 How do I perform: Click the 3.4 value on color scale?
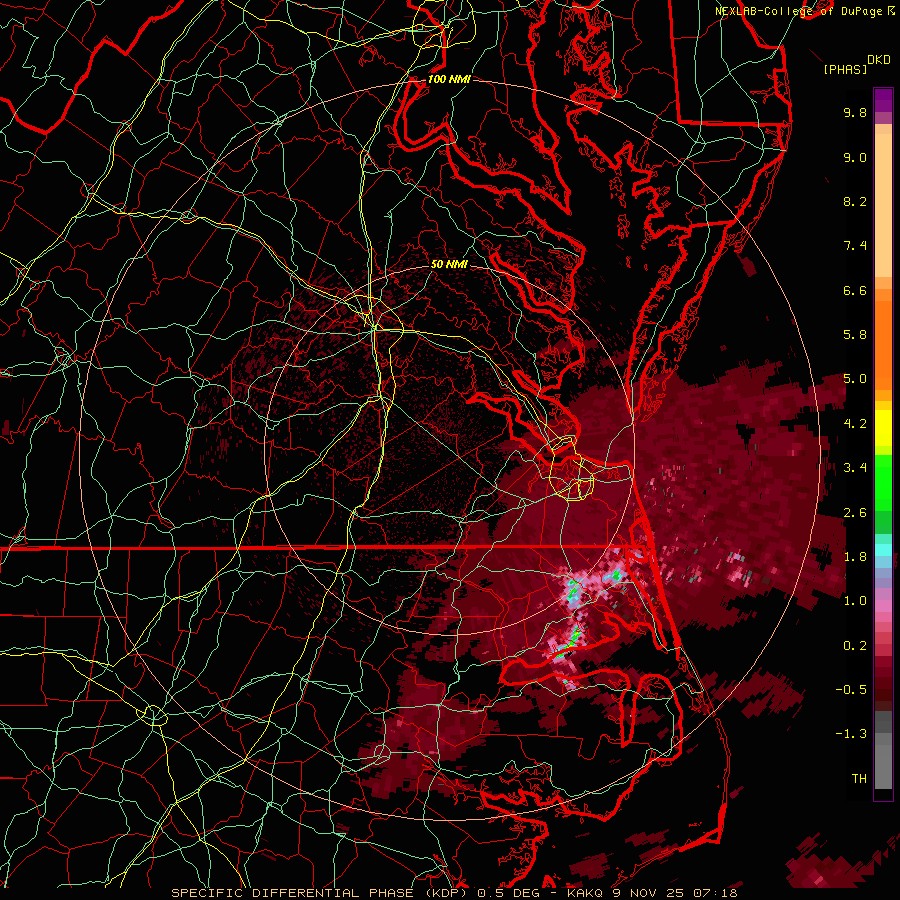click(x=855, y=468)
